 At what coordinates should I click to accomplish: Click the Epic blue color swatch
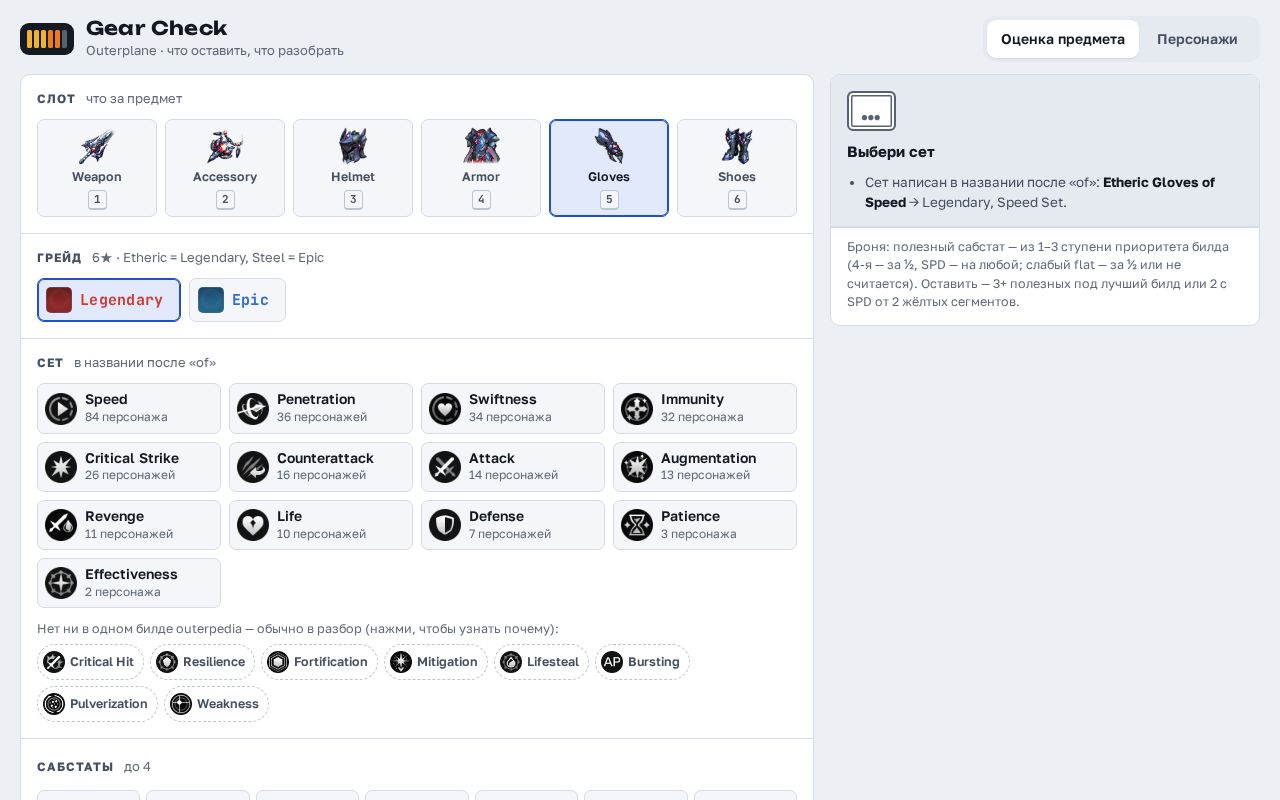[x=211, y=300]
